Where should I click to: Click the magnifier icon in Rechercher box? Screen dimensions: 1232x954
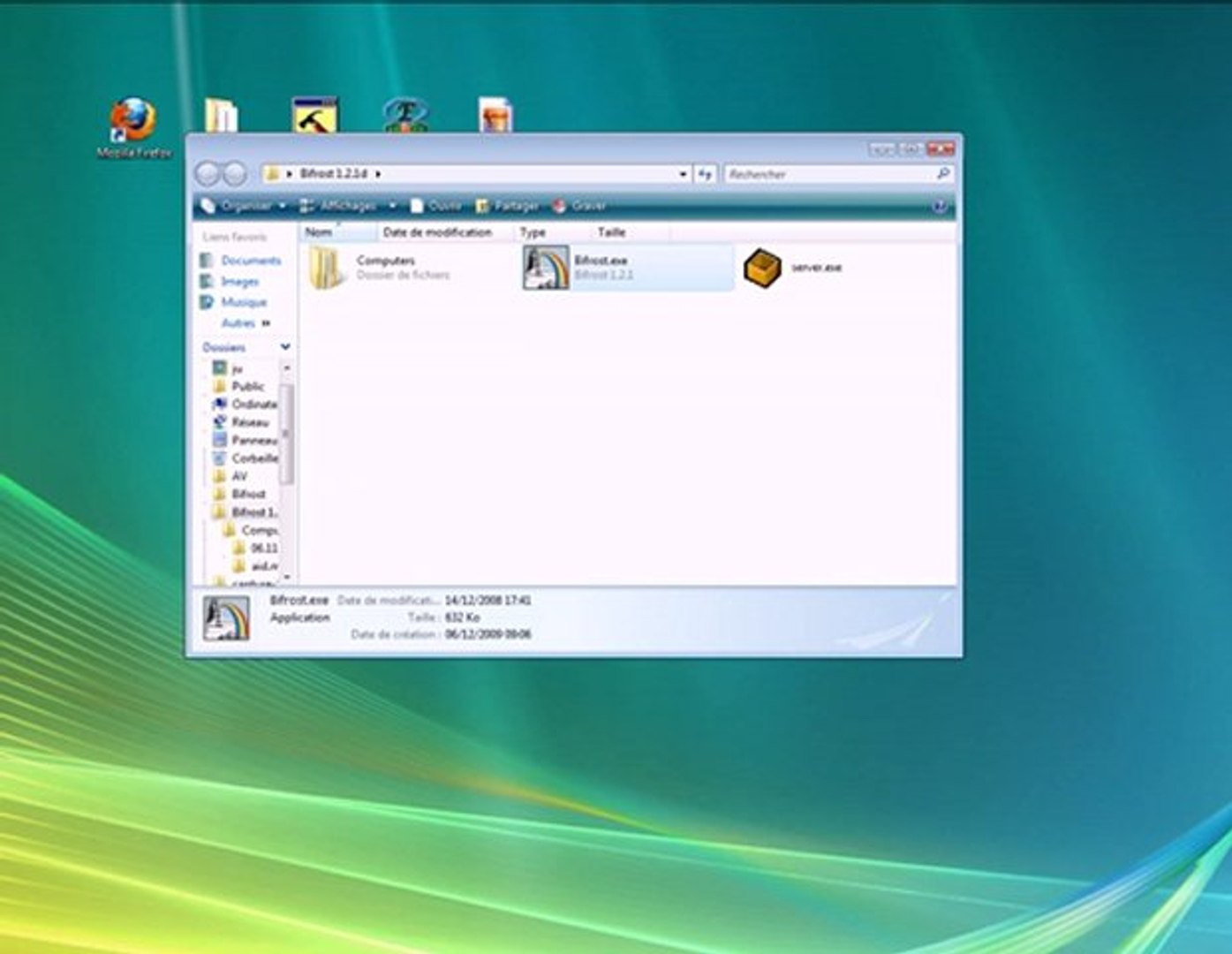click(942, 174)
